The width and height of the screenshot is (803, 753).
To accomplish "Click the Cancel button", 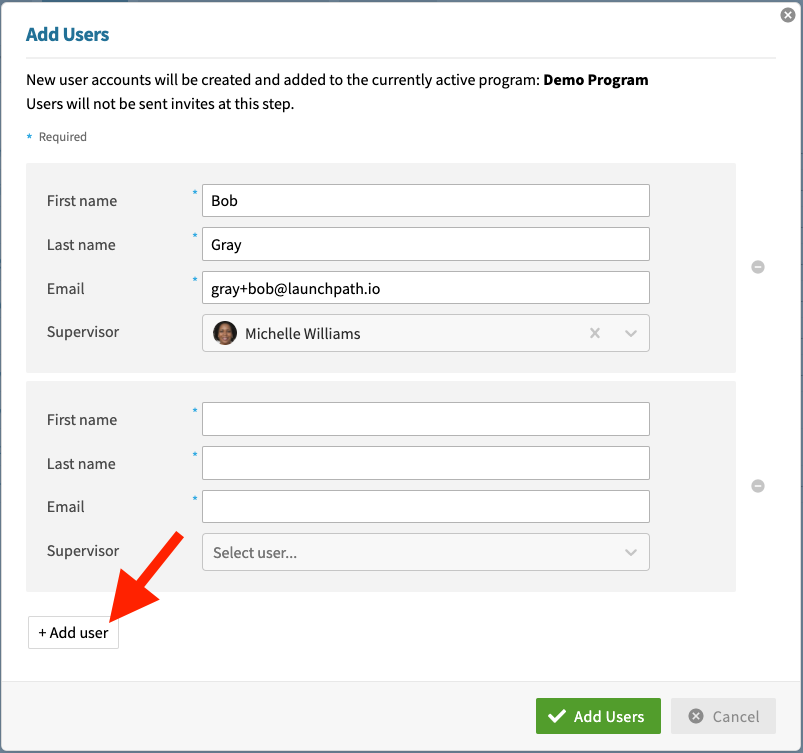I will pos(723,716).
